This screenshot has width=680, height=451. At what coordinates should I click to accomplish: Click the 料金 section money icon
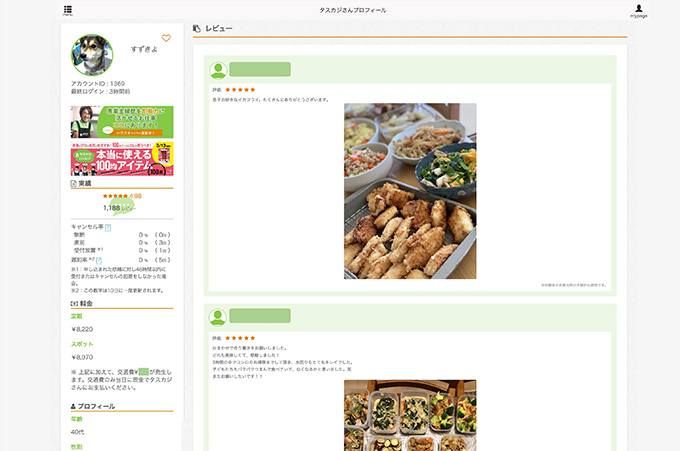click(75, 303)
